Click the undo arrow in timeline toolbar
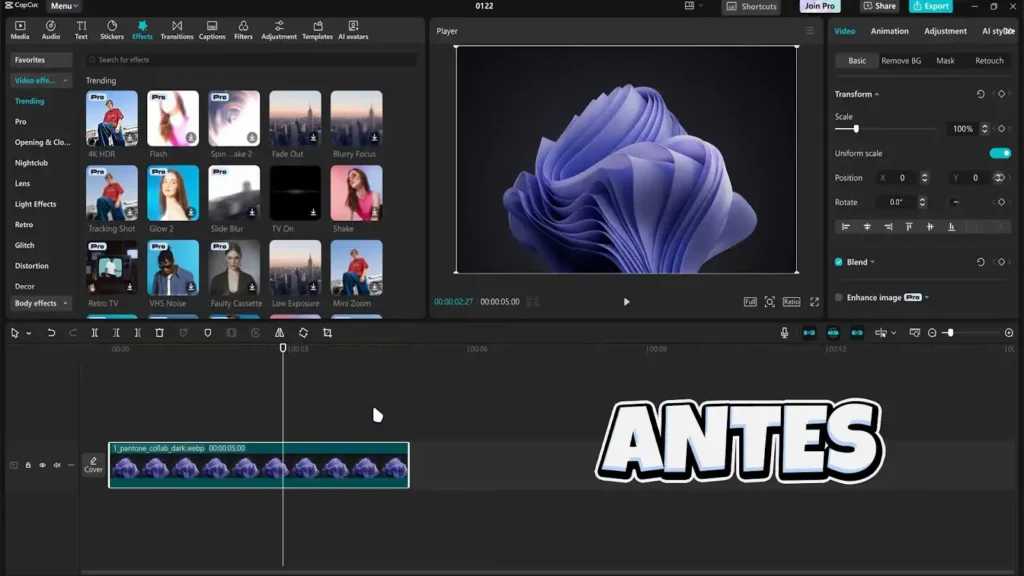The width and height of the screenshot is (1024, 576). coord(51,333)
